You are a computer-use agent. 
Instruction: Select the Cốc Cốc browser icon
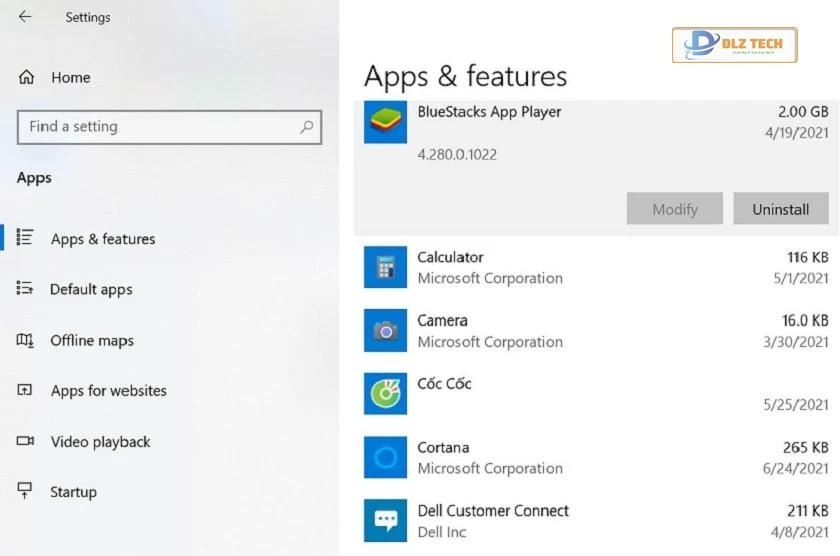(x=385, y=394)
